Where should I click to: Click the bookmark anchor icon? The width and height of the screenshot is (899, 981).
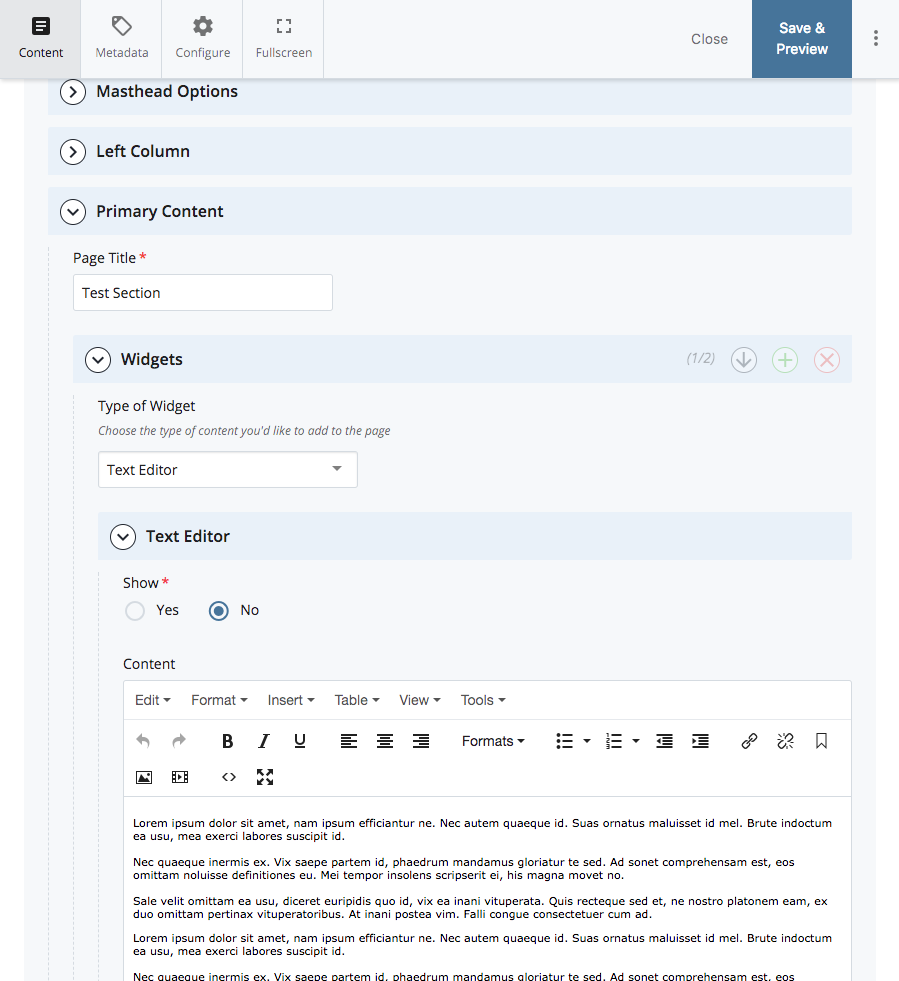point(821,741)
